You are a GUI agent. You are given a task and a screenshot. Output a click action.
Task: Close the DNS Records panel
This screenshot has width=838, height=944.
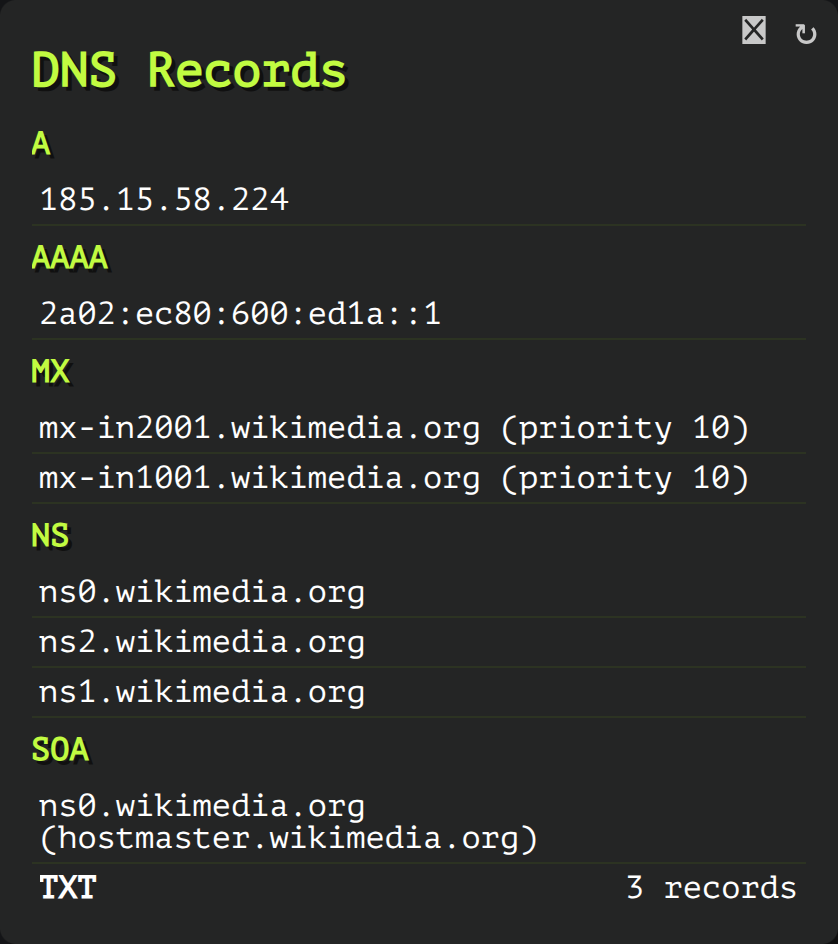coord(753,30)
